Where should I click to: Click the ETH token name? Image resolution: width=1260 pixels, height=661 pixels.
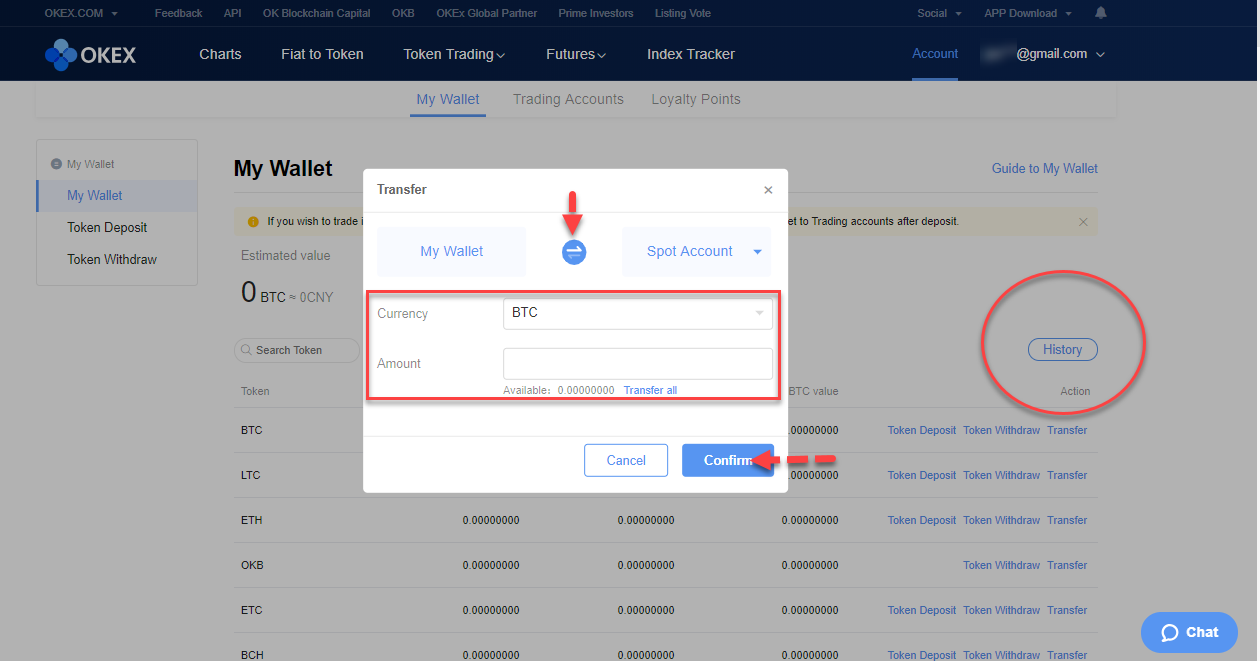[251, 521]
